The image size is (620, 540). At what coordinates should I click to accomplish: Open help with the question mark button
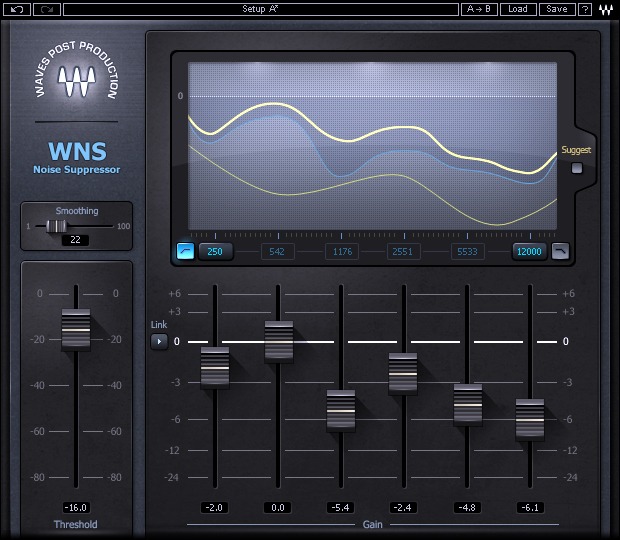(585, 9)
